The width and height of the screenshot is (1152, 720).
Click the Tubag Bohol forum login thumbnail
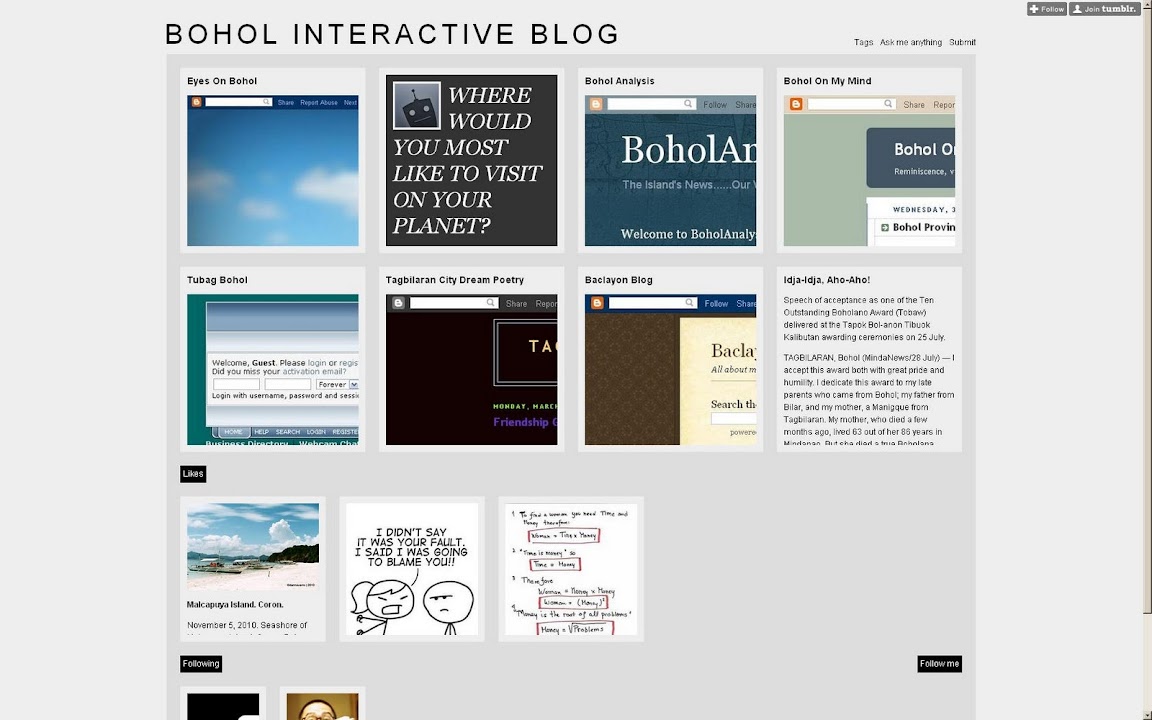tap(273, 370)
